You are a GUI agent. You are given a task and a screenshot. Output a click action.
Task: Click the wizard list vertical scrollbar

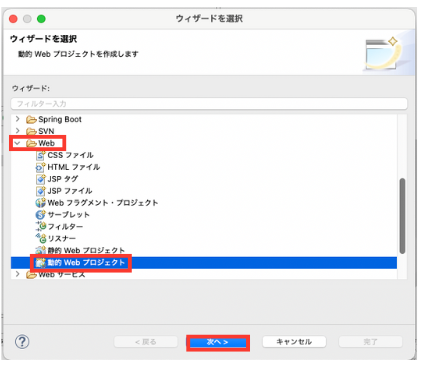(402, 216)
